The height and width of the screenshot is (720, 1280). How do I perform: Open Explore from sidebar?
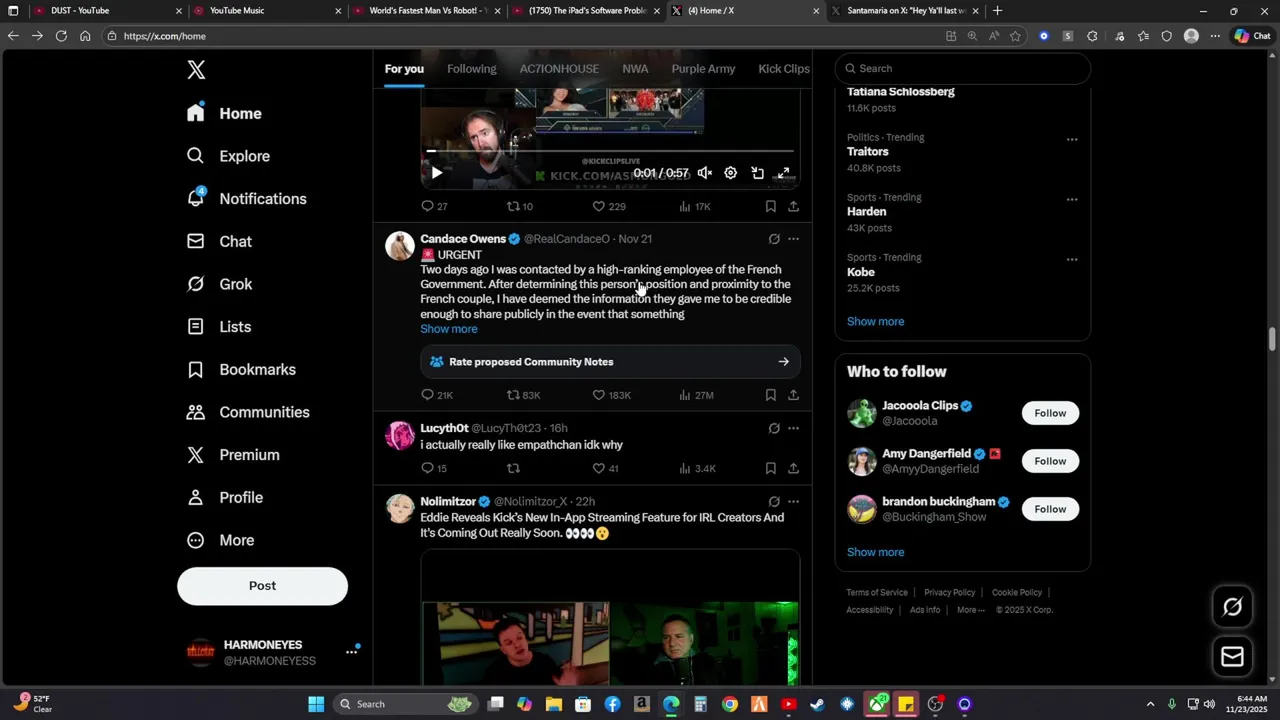click(x=229, y=156)
